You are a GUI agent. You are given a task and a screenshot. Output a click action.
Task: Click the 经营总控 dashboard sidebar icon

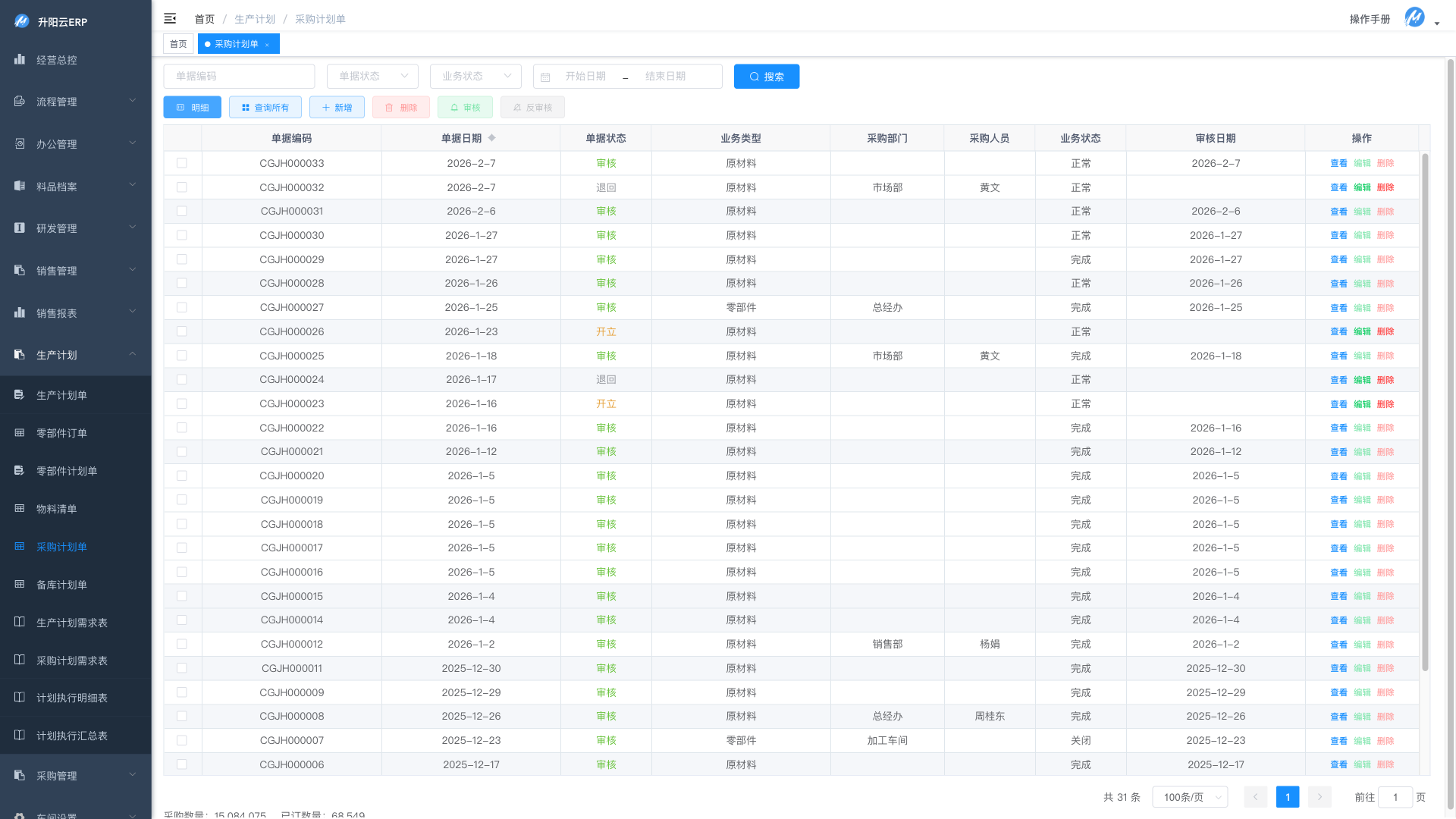[x=20, y=59]
